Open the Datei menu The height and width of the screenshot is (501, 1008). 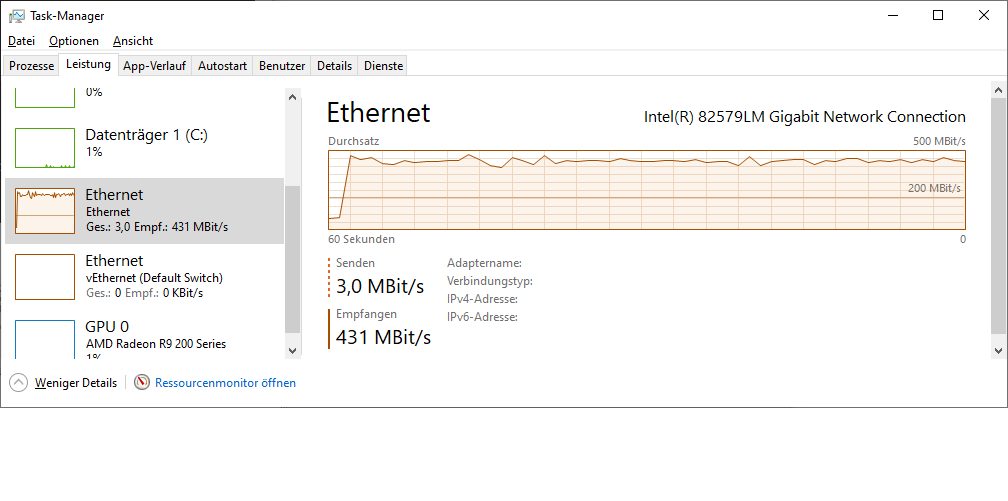pyautogui.click(x=21, y=41)
